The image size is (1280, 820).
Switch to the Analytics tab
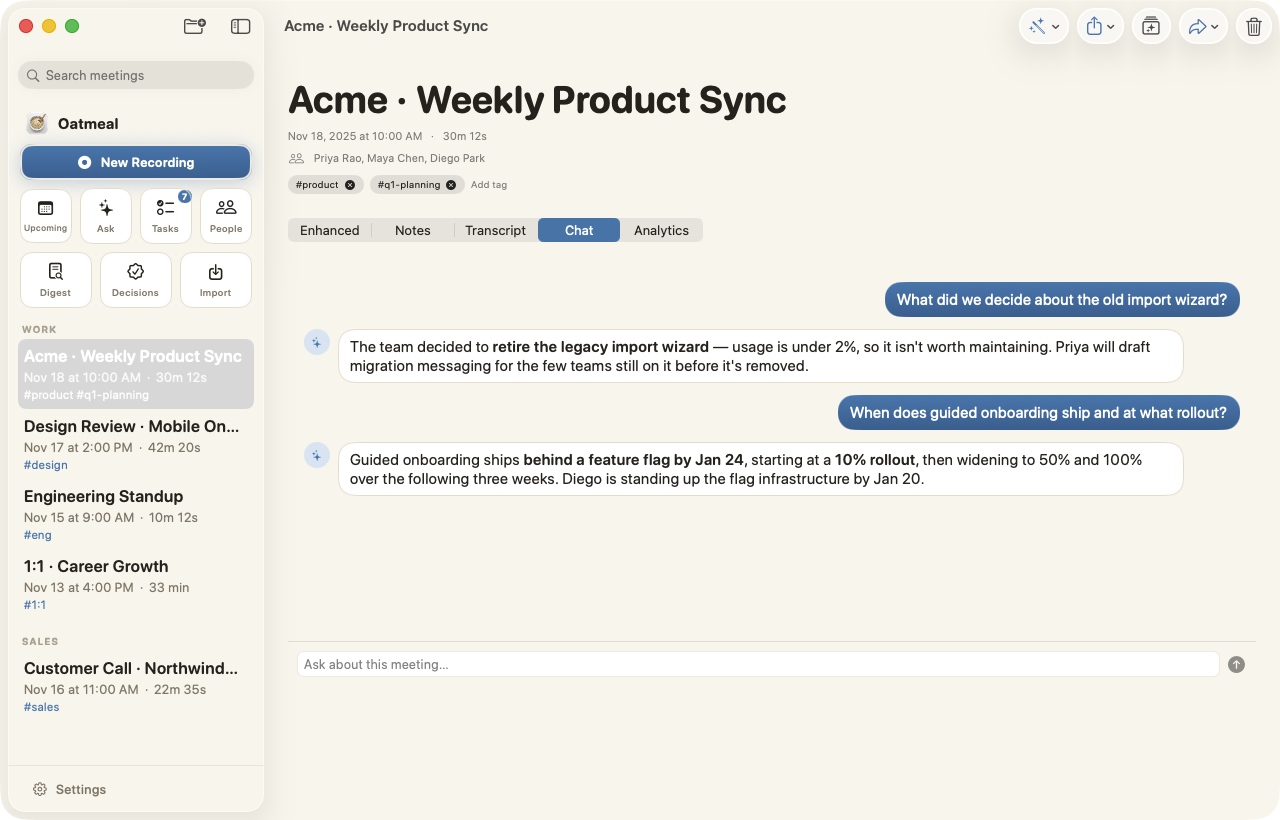[661, 230]
